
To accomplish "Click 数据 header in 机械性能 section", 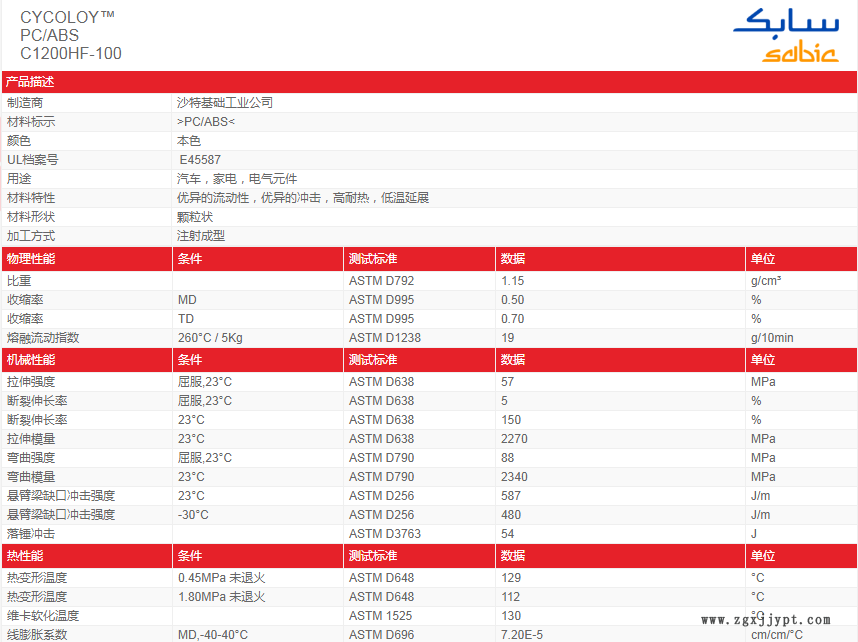I will tap(513, 360).
